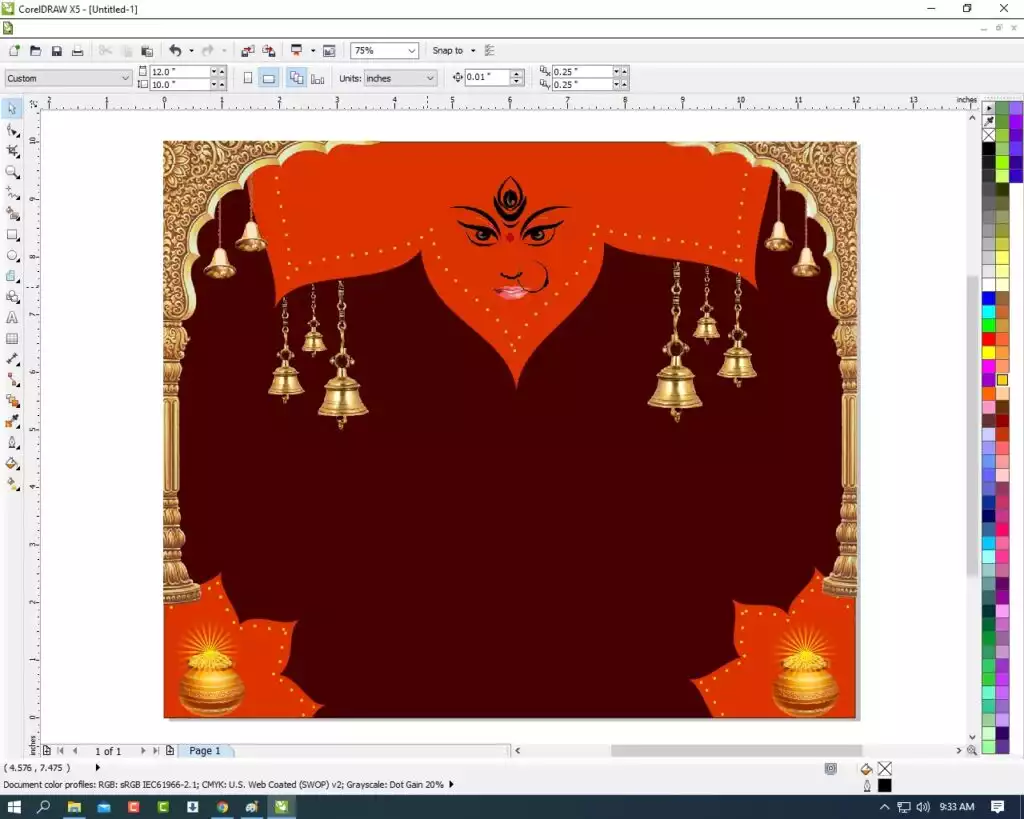This screenshot has height=819, width=1024.
Task: Select the Crop tool
Action: (x=12, y=151)
